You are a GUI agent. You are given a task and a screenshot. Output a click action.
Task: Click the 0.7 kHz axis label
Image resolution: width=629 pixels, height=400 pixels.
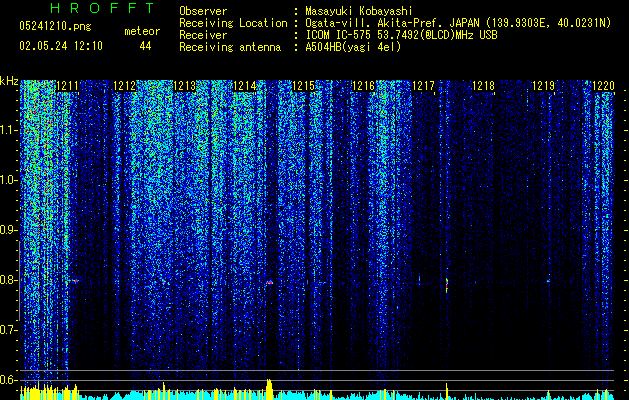pos(9,330)
